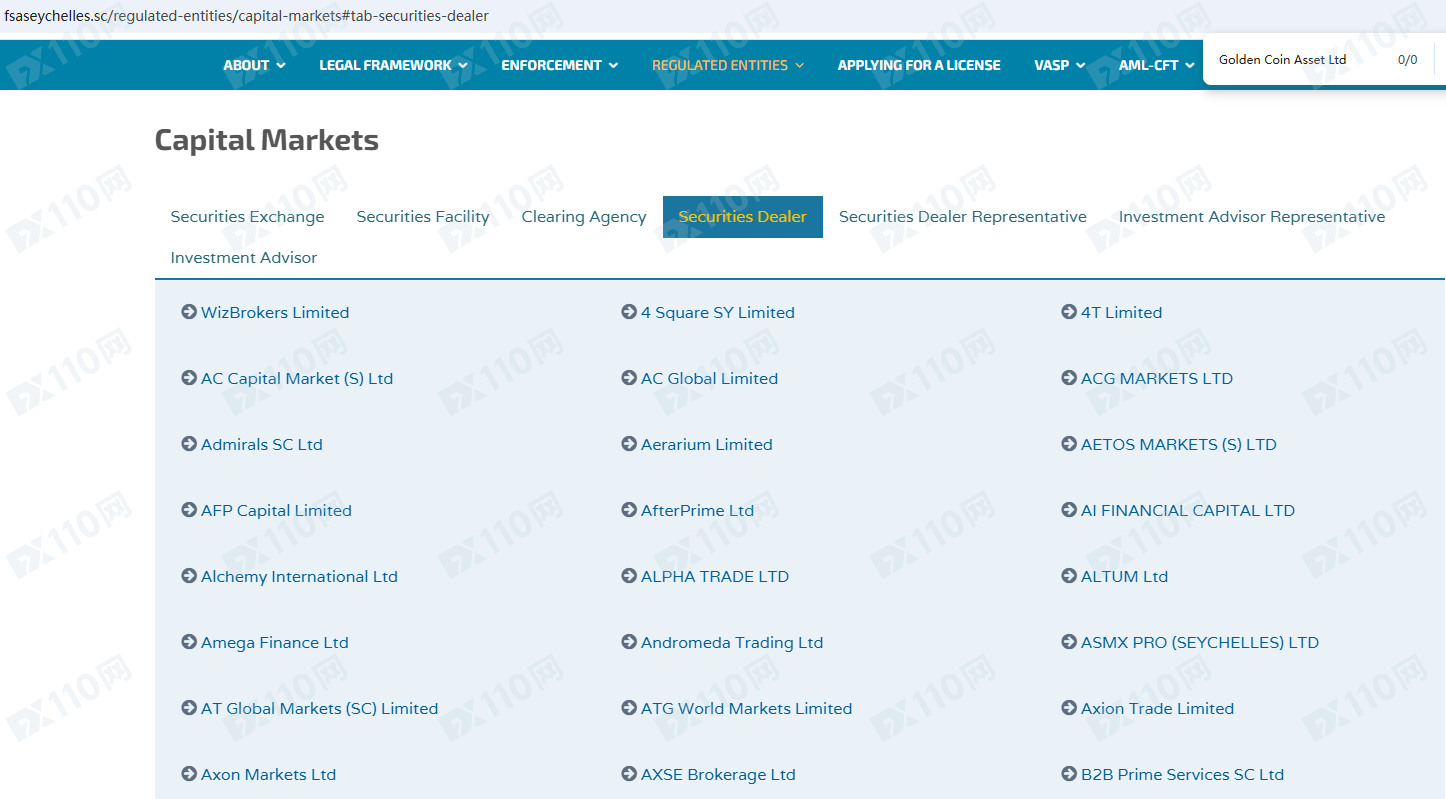Viewport: 1446px width, 799px height.
Task: Switch to Clearing Agency tab
Action: pyautogui.click(x=584, y=217)
